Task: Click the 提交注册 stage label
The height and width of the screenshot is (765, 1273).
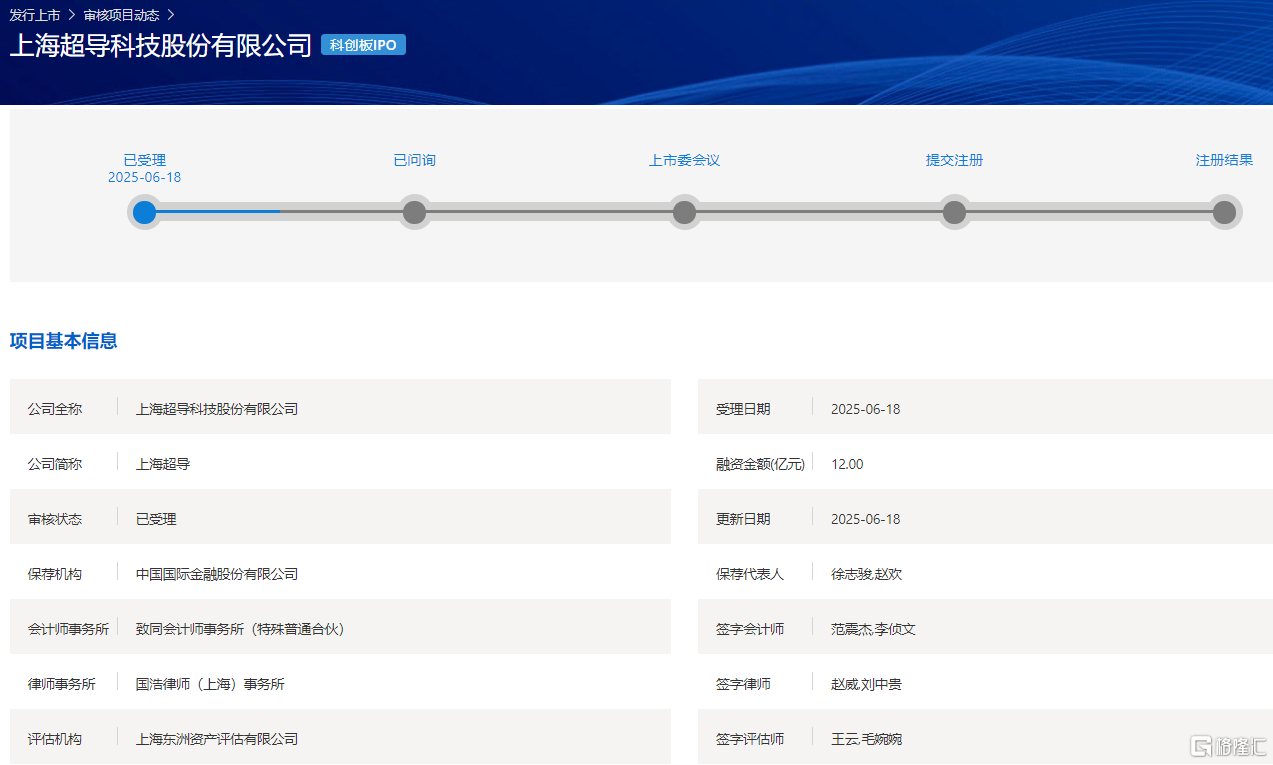Action: pyautogui.click(x=954, y=160)
